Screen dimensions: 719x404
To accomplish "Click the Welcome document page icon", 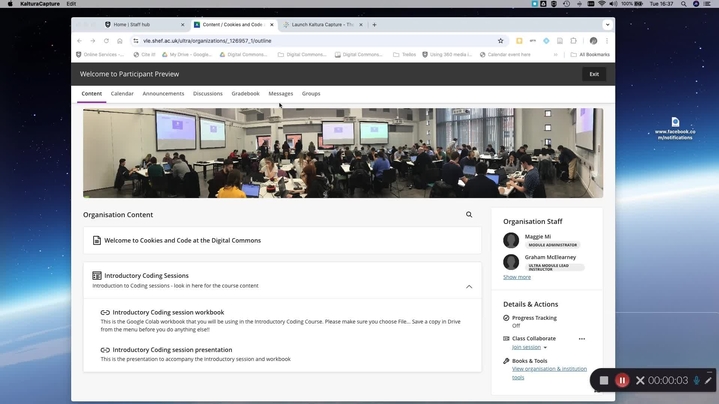I will point(97,240).
